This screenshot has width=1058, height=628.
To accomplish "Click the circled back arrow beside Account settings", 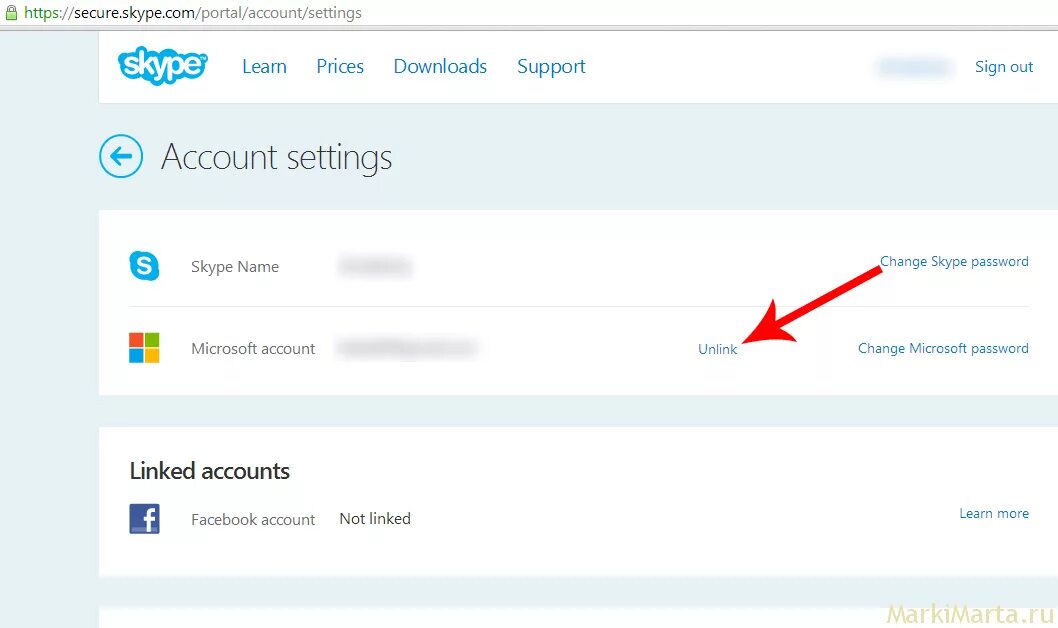I will 121,156.
